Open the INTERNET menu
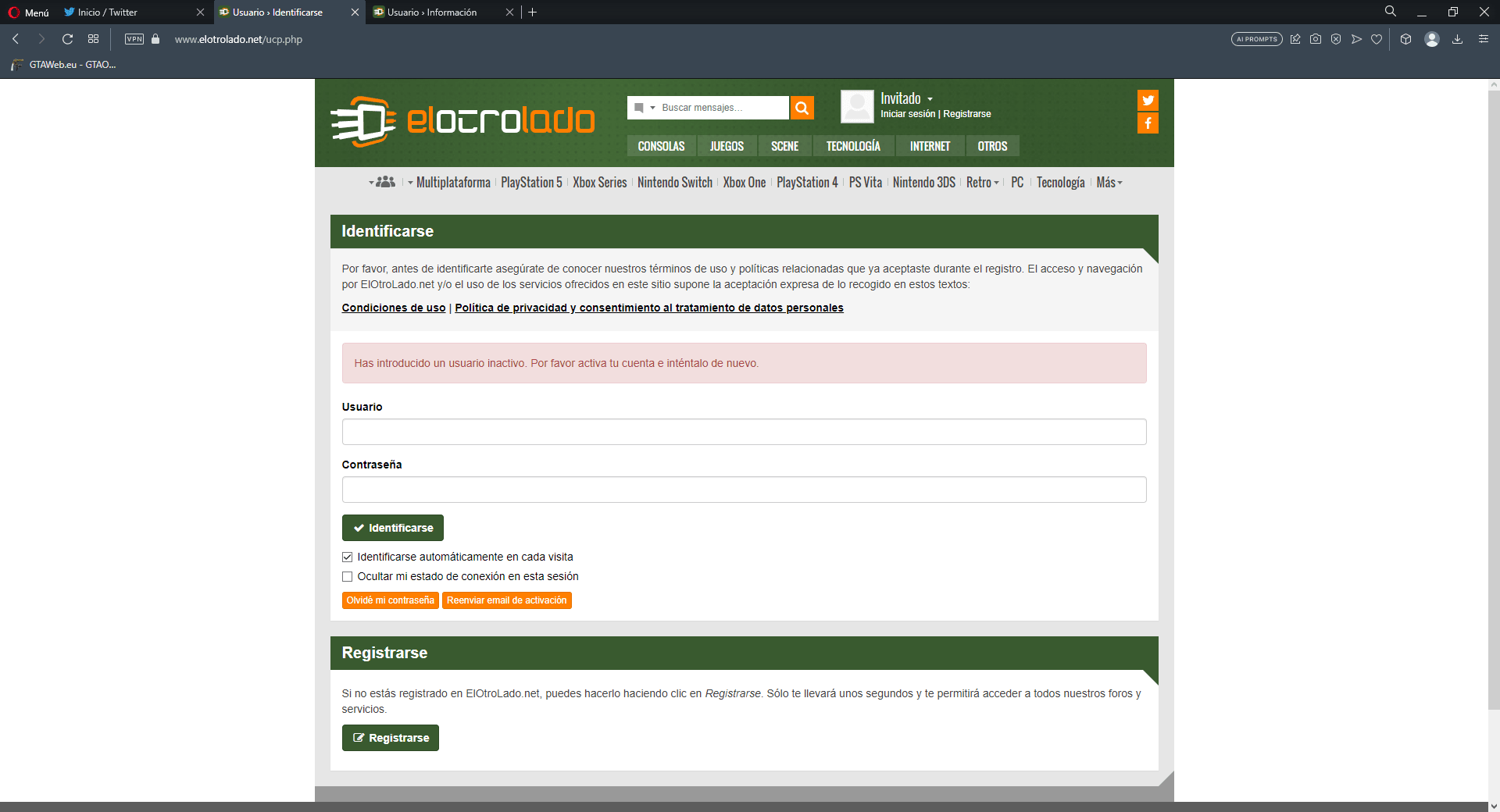Screen dimensions: 1500x812 point(930,146)
